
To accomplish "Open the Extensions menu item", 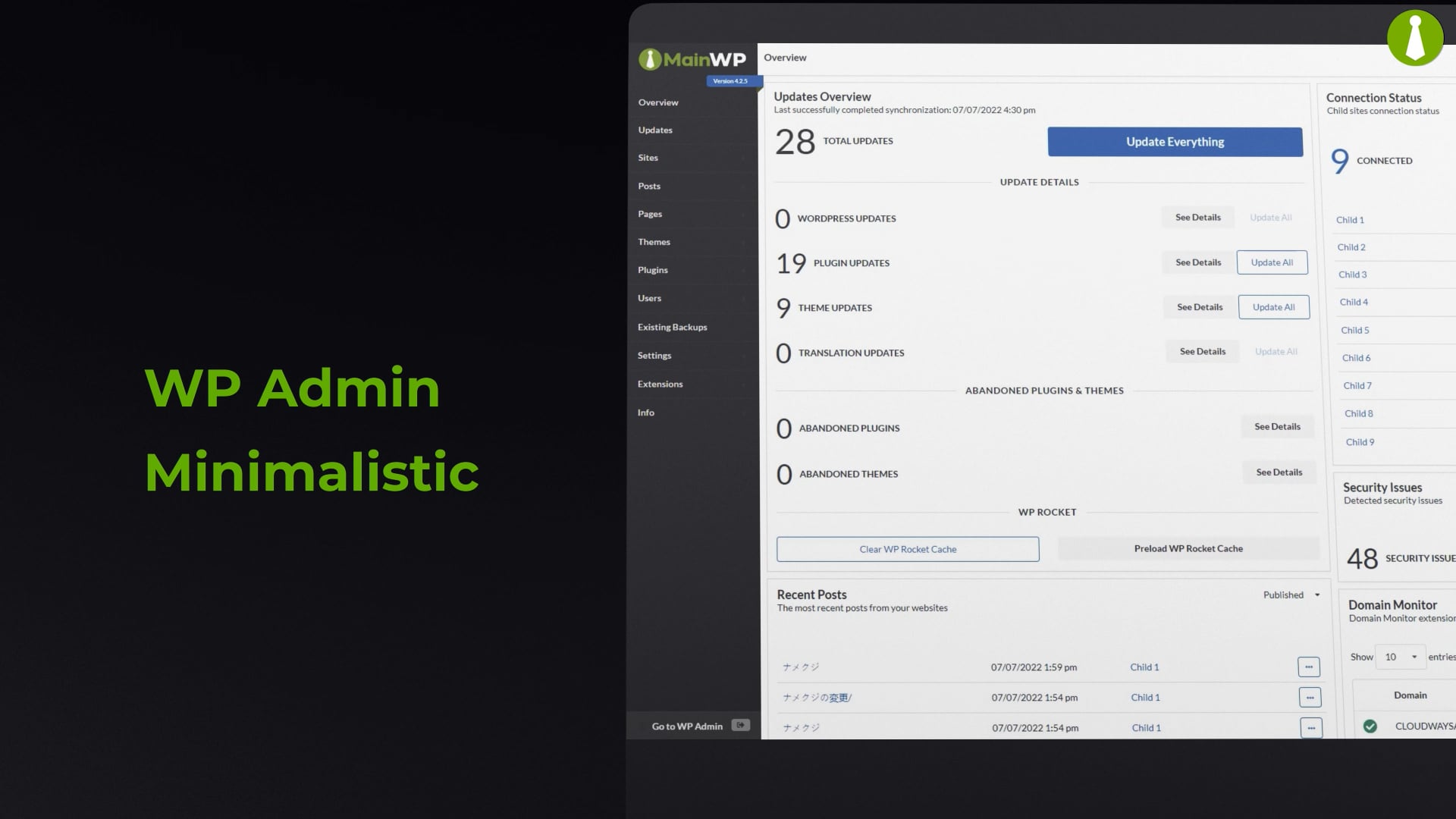I will 660,384.
